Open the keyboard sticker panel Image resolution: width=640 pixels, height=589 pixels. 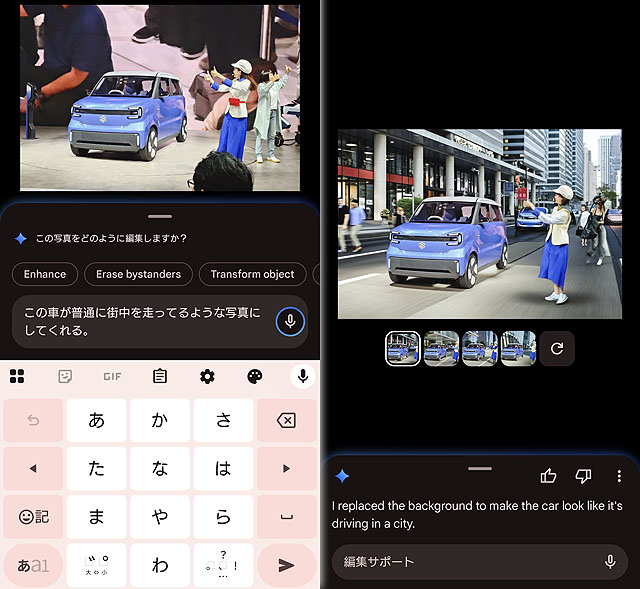click(65, 376)
